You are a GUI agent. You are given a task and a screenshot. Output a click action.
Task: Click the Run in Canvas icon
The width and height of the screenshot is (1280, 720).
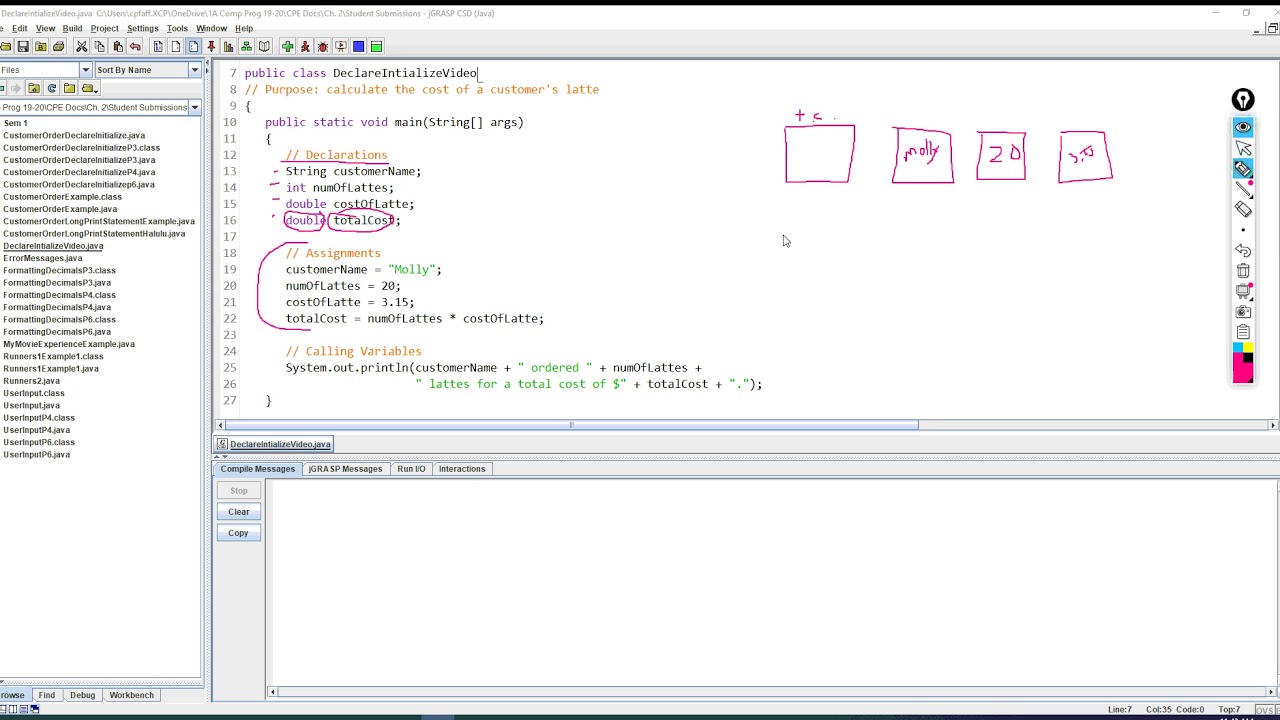click(x=340, y=47)
